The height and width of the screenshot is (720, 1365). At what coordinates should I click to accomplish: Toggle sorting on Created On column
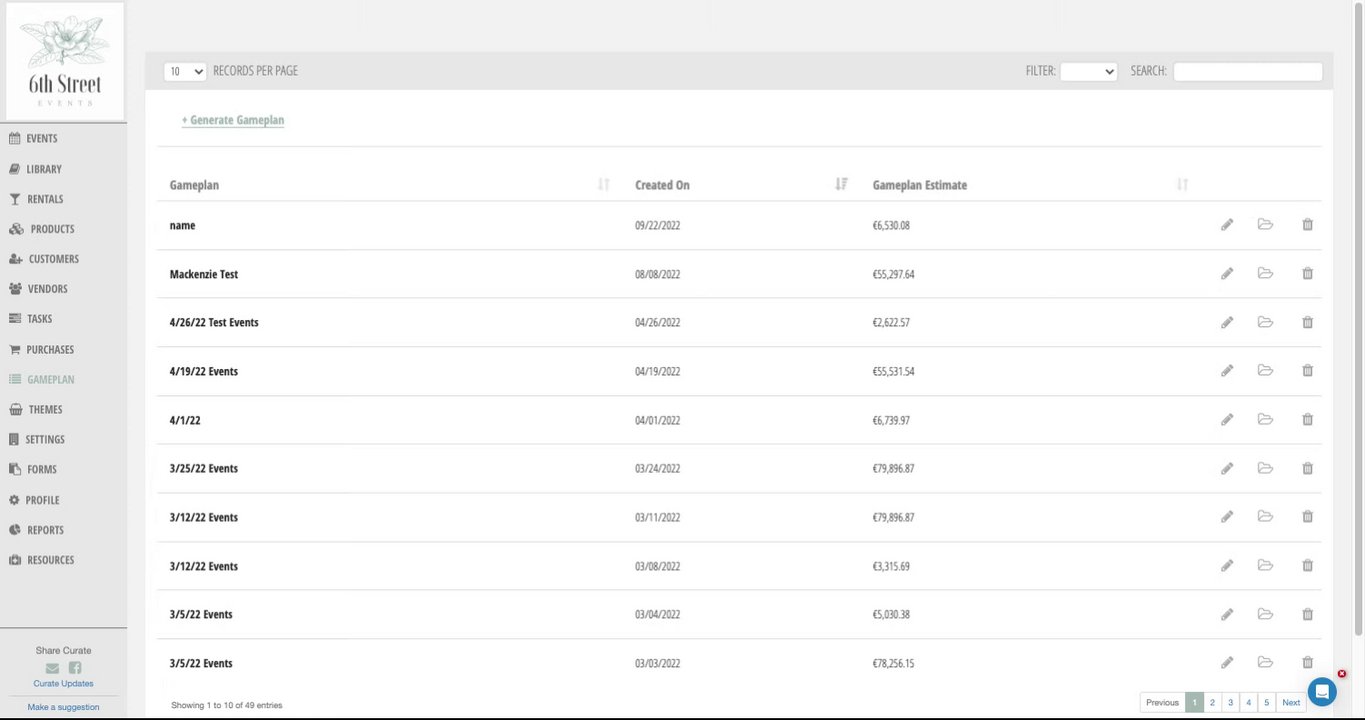(x=841, y=185)
